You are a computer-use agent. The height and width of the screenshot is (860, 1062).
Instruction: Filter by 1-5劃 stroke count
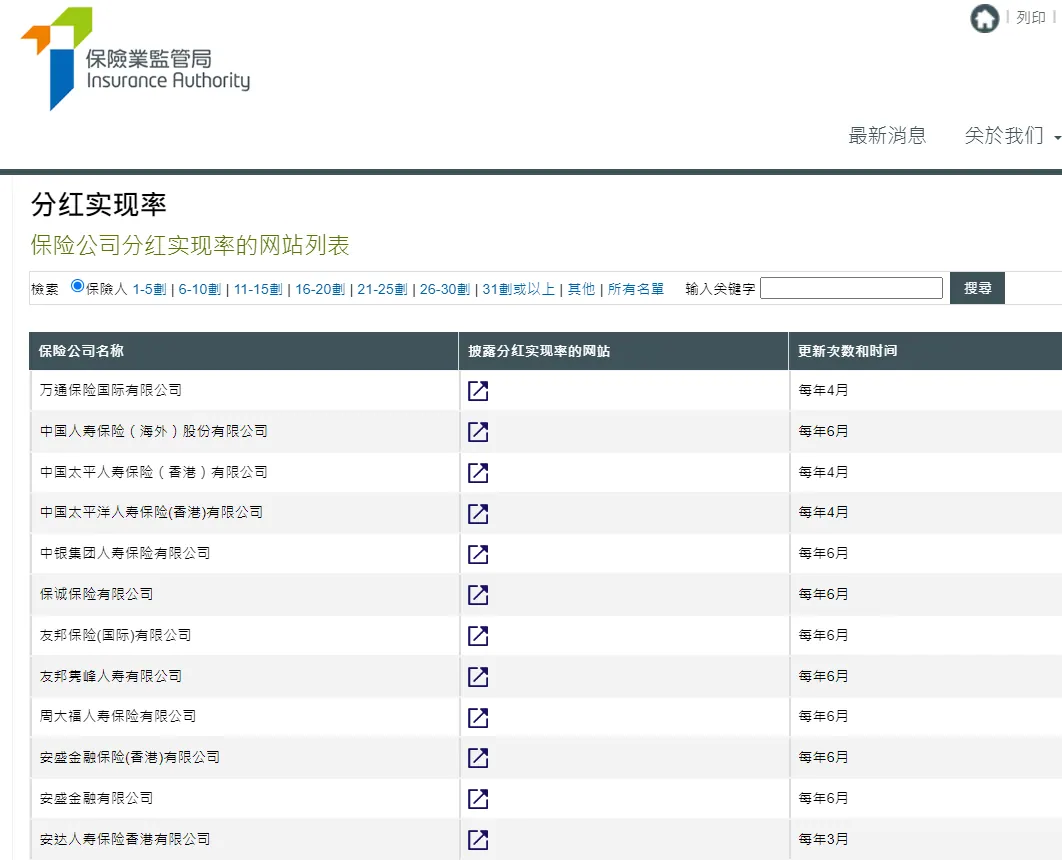[x=149, y=289]
